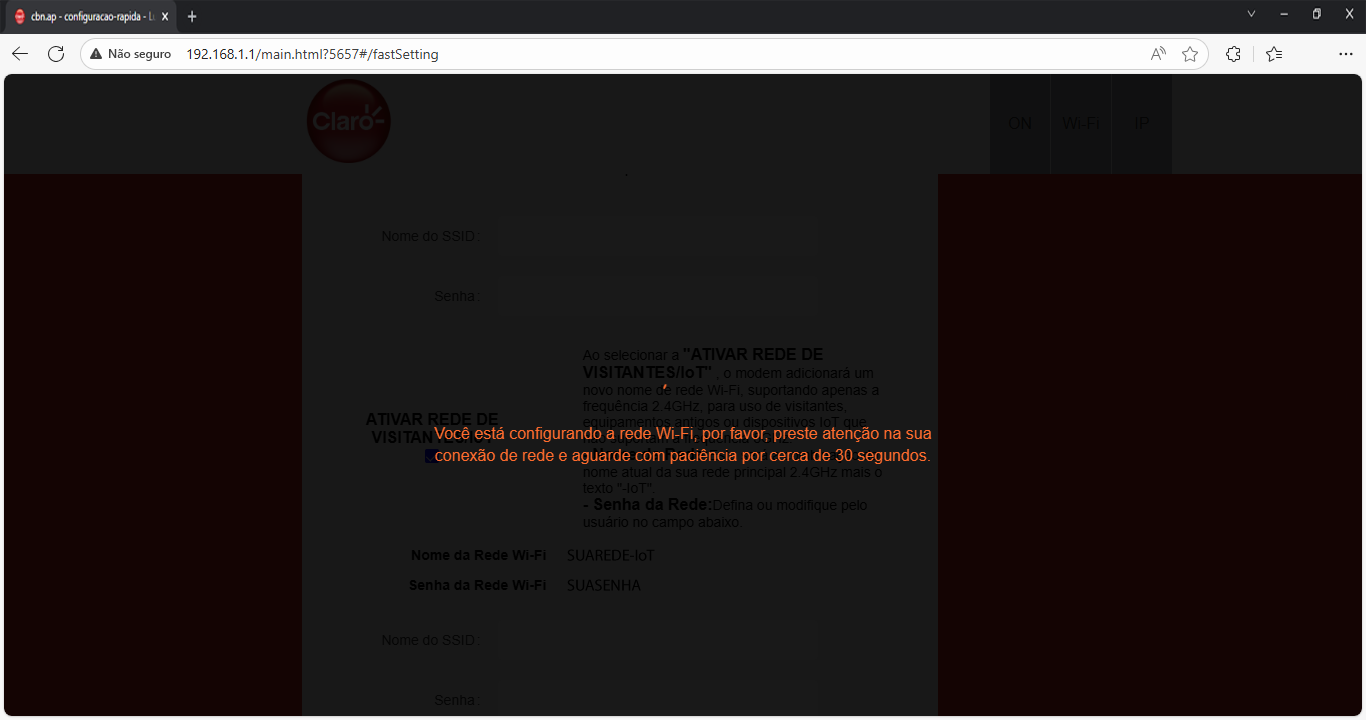Image resolution: width=1366 pixels, height=720 pixels.
Task: Minimize the browser window
Action: (x=1284, y=14)
